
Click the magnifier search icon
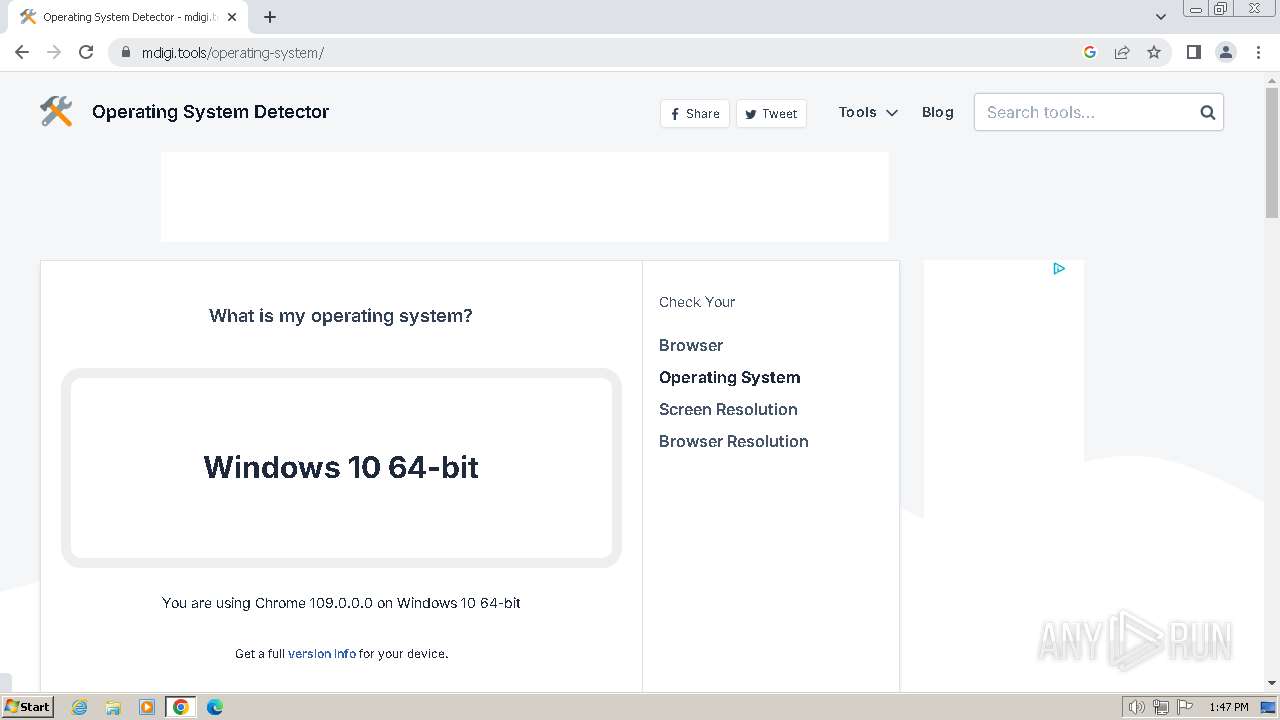pos(1208,112)
